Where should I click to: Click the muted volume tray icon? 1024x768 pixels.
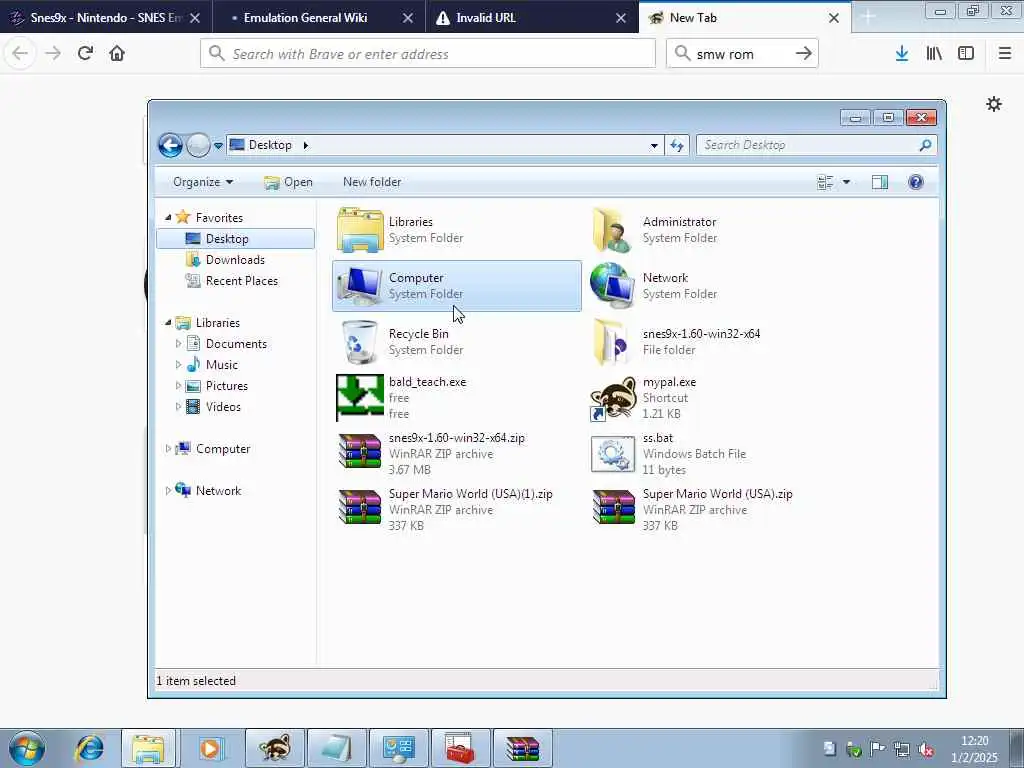point(925,749)
